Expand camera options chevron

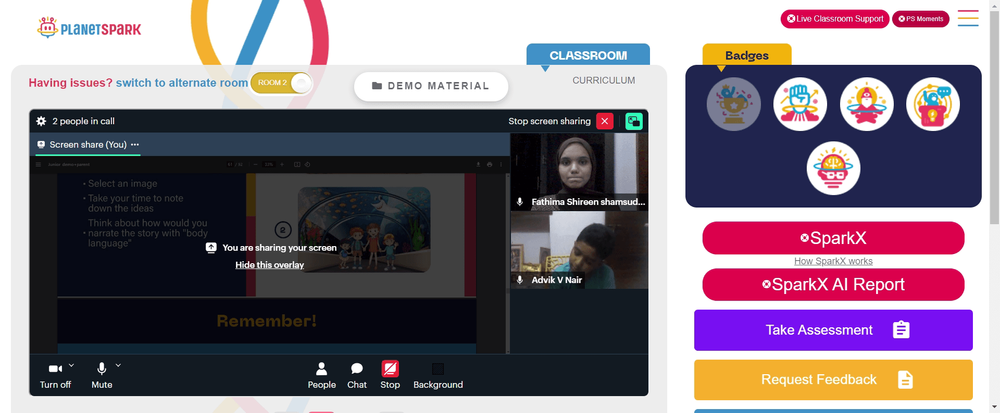(x=71, y=365)
